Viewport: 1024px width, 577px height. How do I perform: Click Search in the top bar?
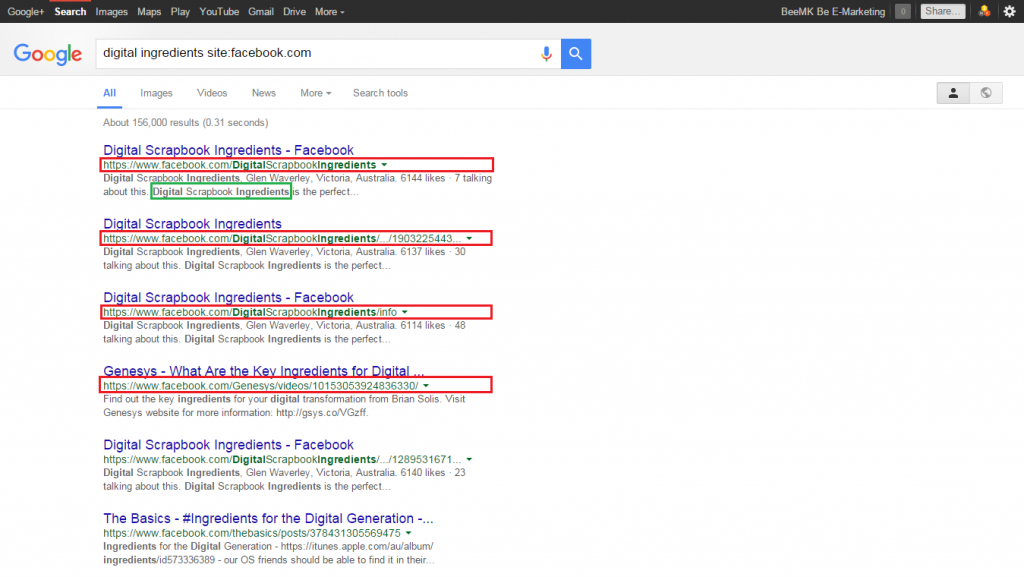point(70,12)
